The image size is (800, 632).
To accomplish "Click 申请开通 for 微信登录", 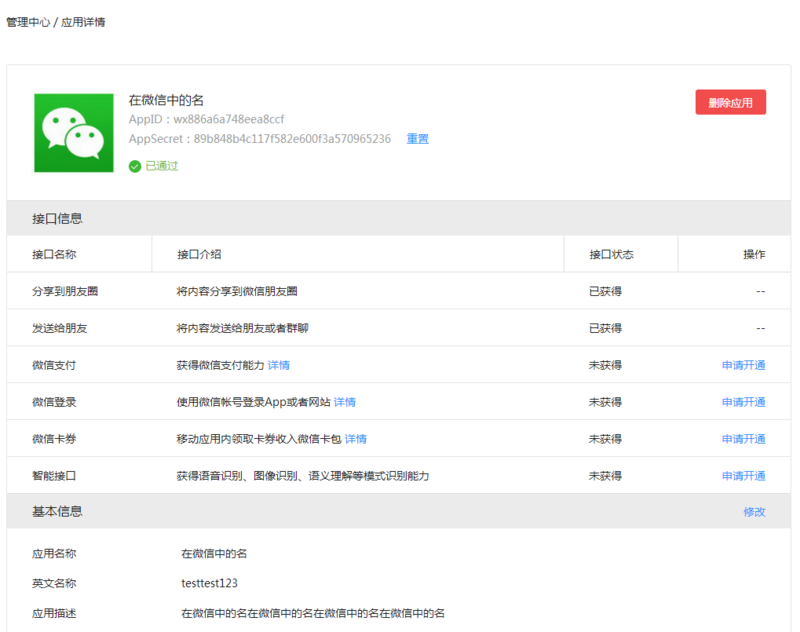I will (743, 402).
